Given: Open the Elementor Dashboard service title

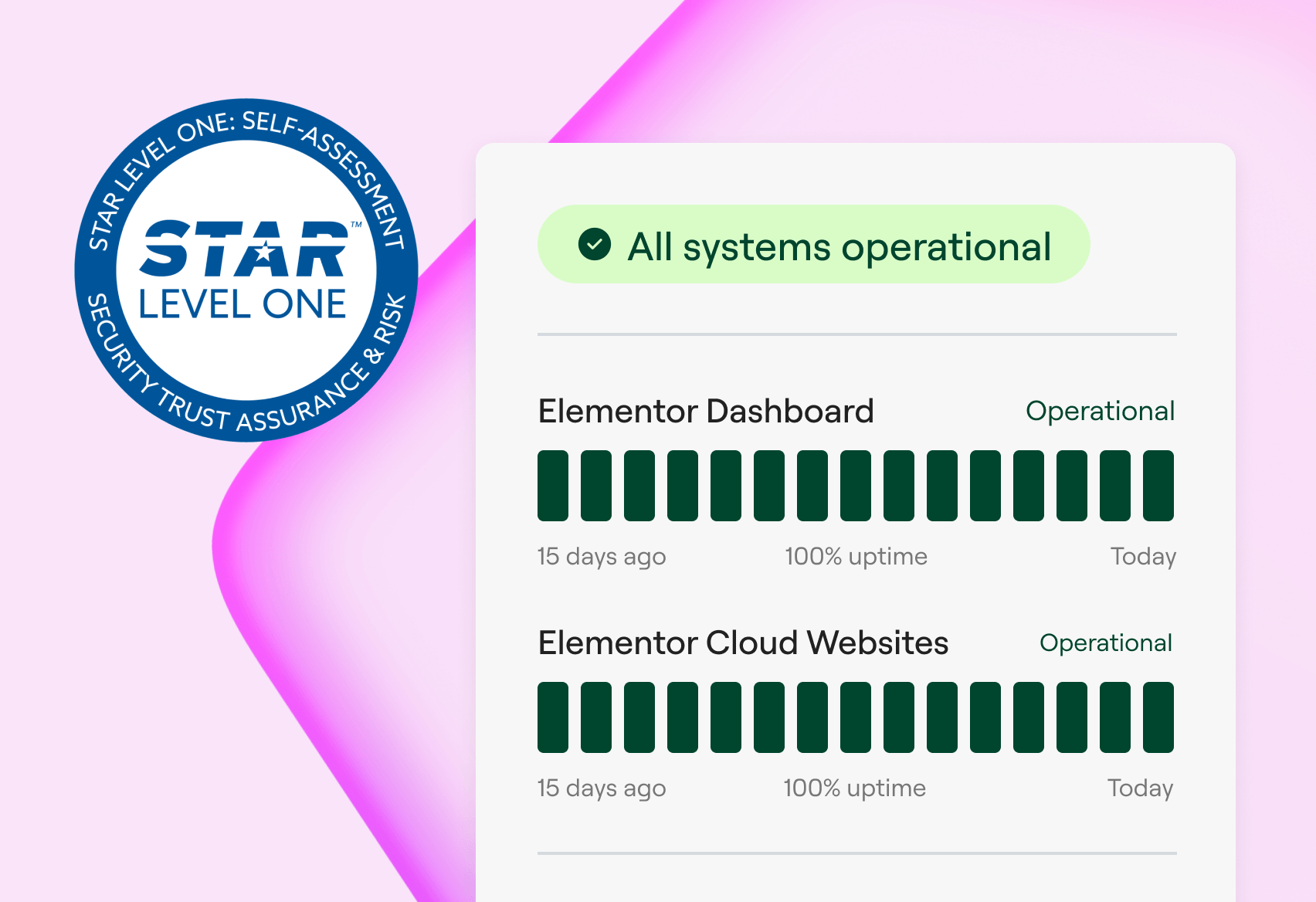Looking at the screenshot, I should click(x=705, y=411).
